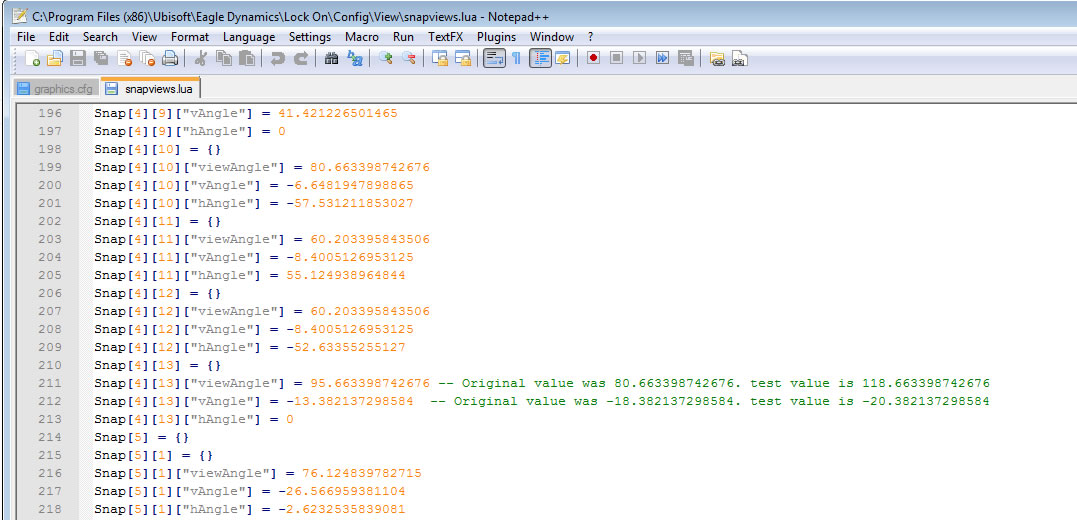Click Notepad++ title bar app icon
Image resolution: width=1077 pixels, height=520 pixels.
20,16
